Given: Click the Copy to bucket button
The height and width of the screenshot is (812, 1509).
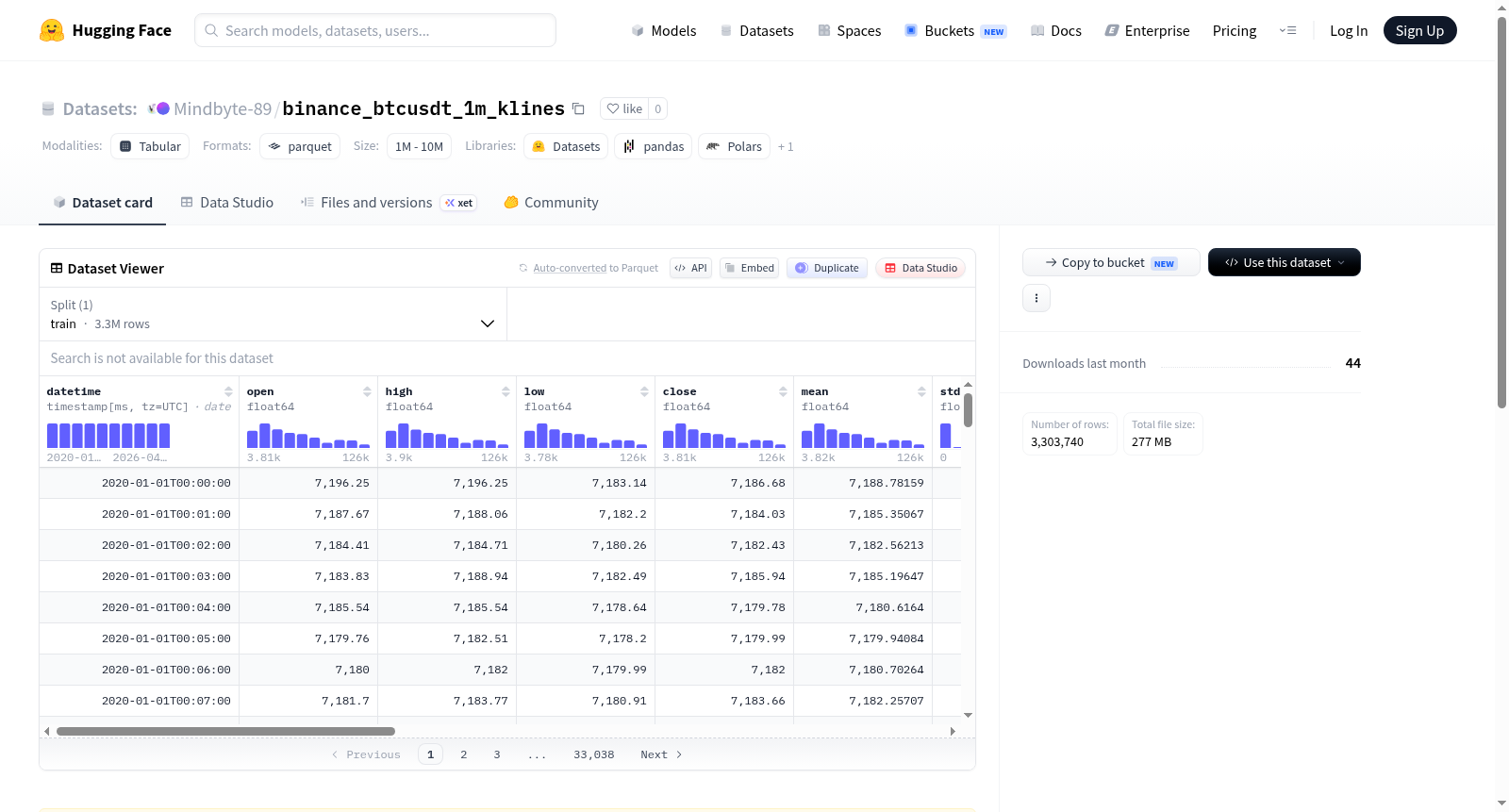Looking at the screenshot, I should tap(1111, 262).
